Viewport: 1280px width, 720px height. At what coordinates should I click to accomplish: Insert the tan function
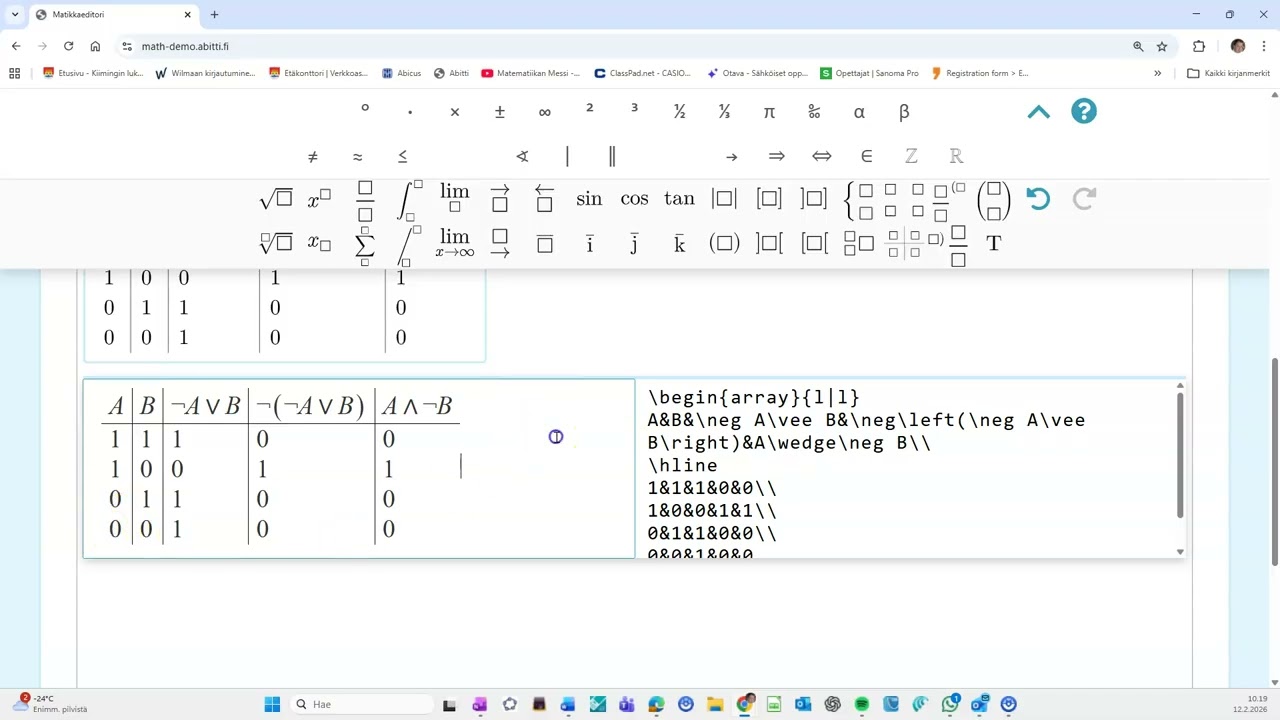(x=679, y=198)
